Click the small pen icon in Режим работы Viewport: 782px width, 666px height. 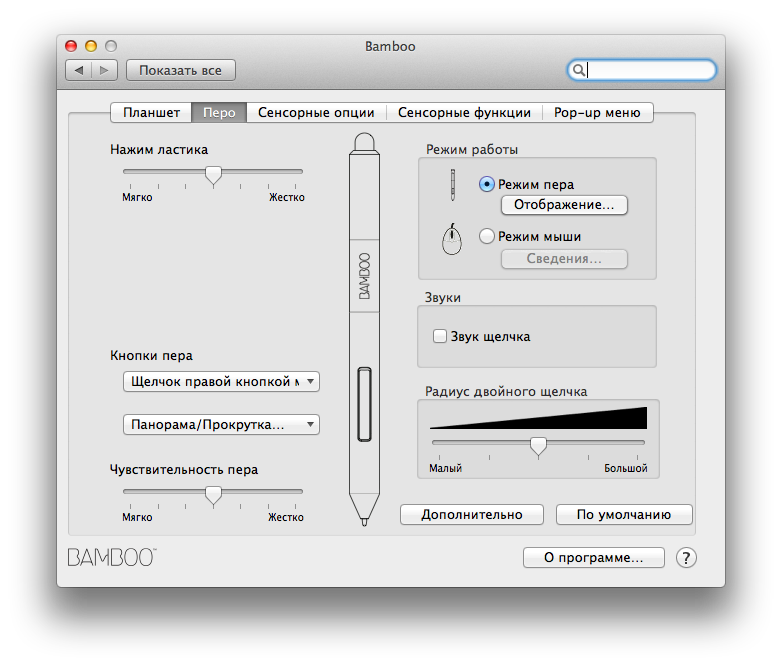(x=453, y=185)
